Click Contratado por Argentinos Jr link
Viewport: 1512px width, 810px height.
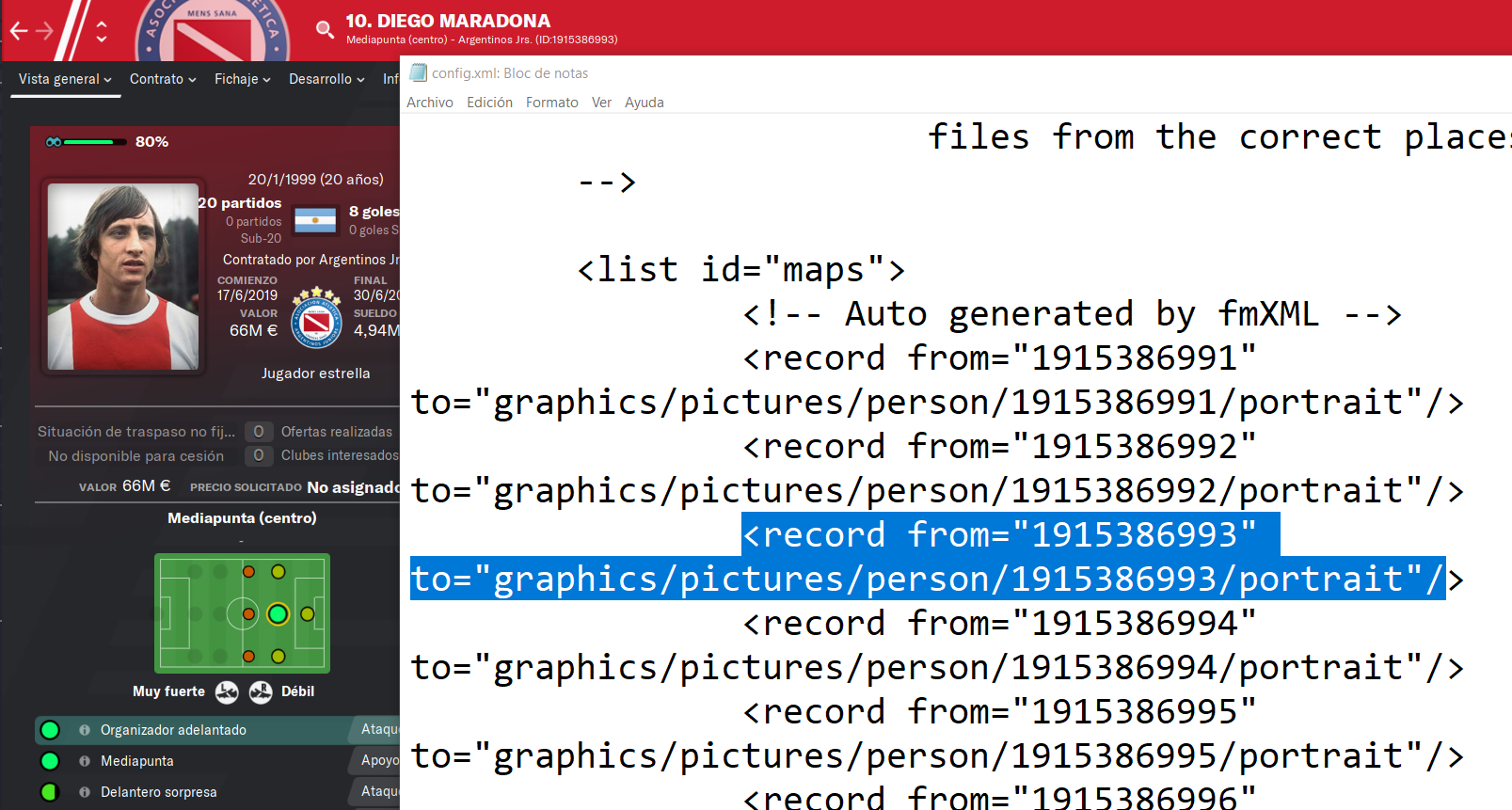(x=310, y=260)
